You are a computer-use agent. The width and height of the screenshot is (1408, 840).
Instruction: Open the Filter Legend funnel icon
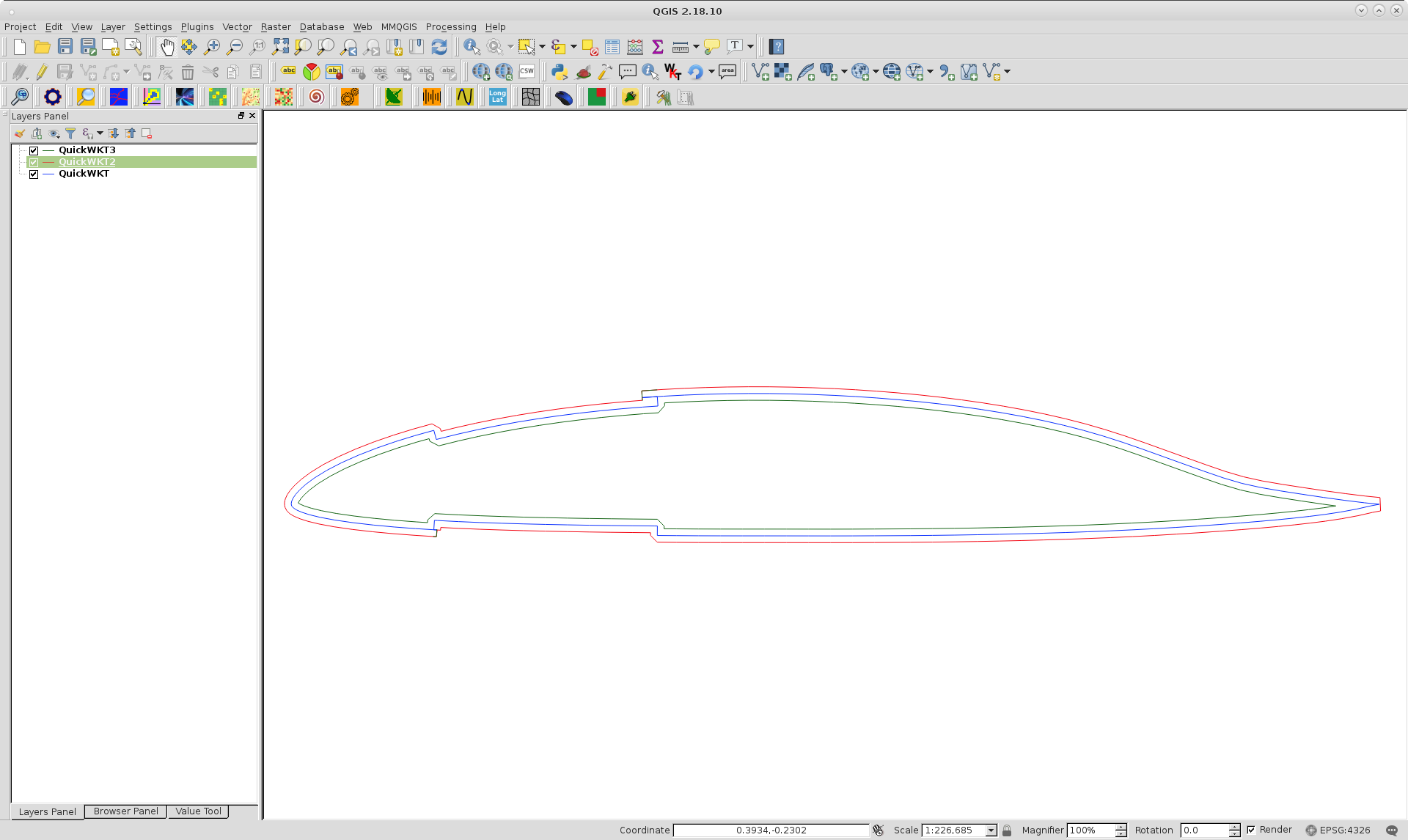tap(70, 133)
